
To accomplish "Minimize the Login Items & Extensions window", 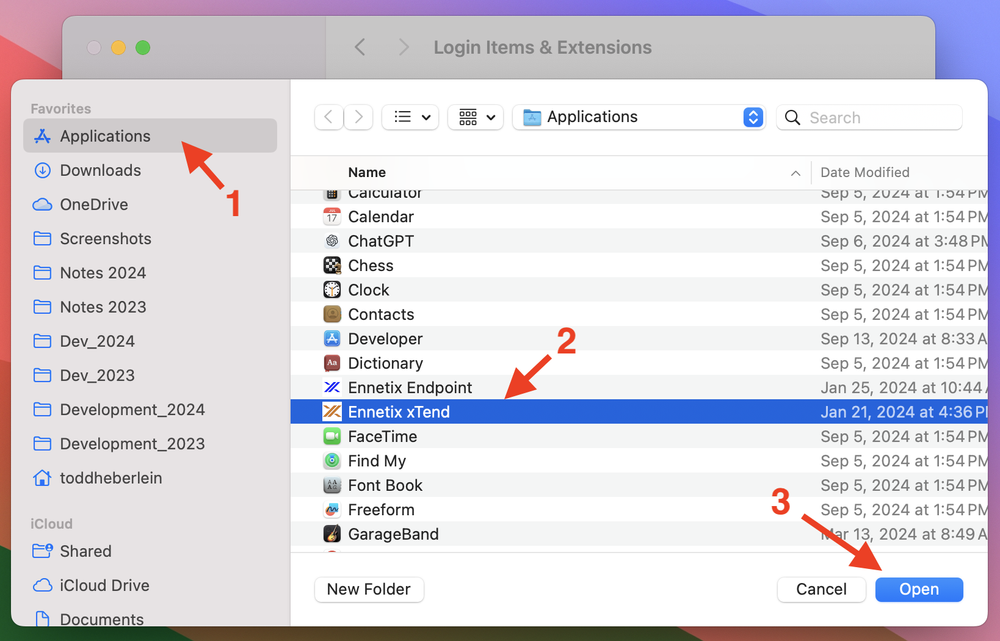I will 119,48.
